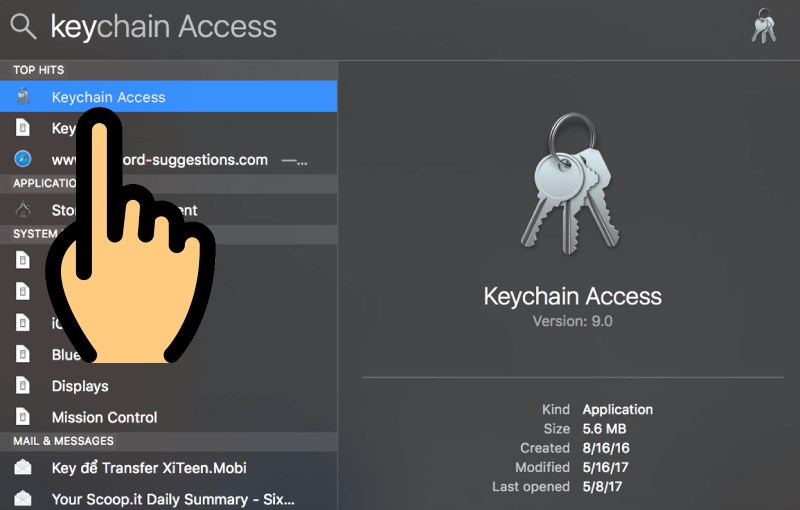Viewport: 800px width, 510px height.
Task: Click the mail envelope icon for XiTeen message
Action: pos(23,468)
